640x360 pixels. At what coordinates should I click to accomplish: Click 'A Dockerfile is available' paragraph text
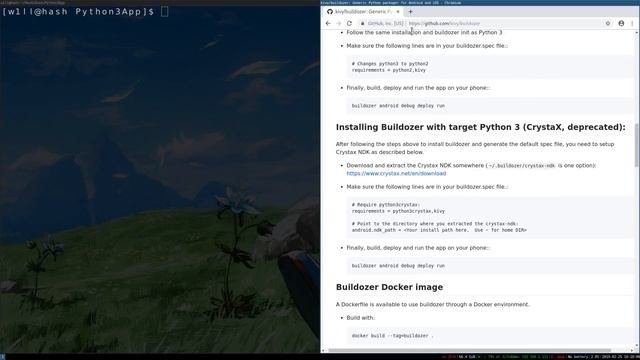(x=432, y=304)
